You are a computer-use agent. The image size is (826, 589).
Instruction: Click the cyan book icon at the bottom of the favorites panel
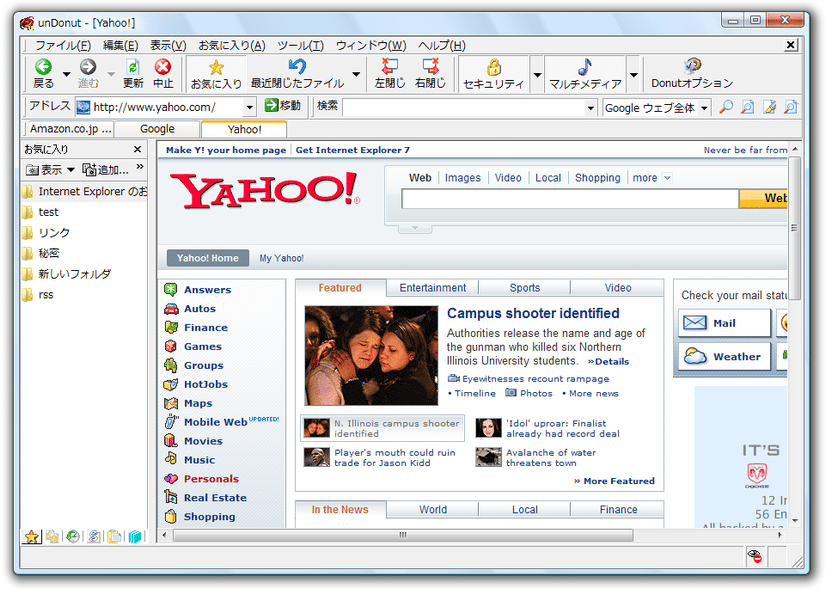[135, 536]
